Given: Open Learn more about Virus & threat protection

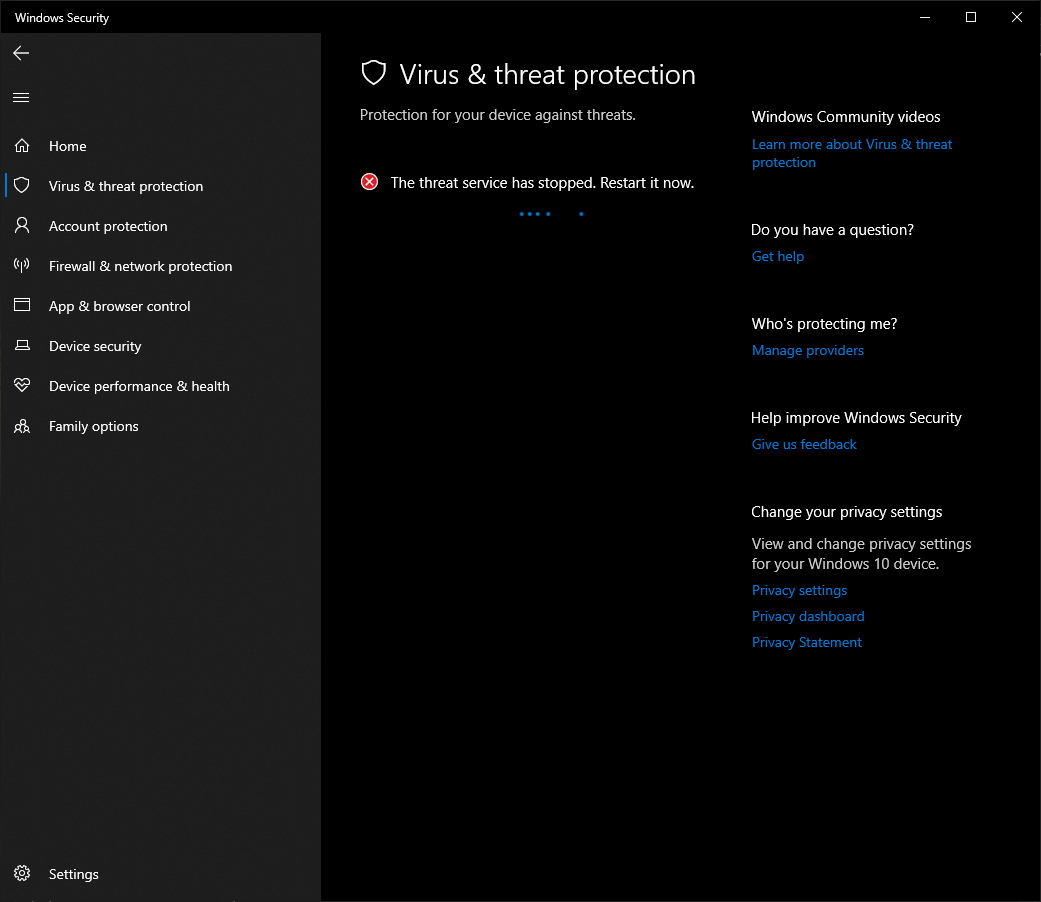Looking at the screenshot, I should pyautogui.click(x=852, y=153).
